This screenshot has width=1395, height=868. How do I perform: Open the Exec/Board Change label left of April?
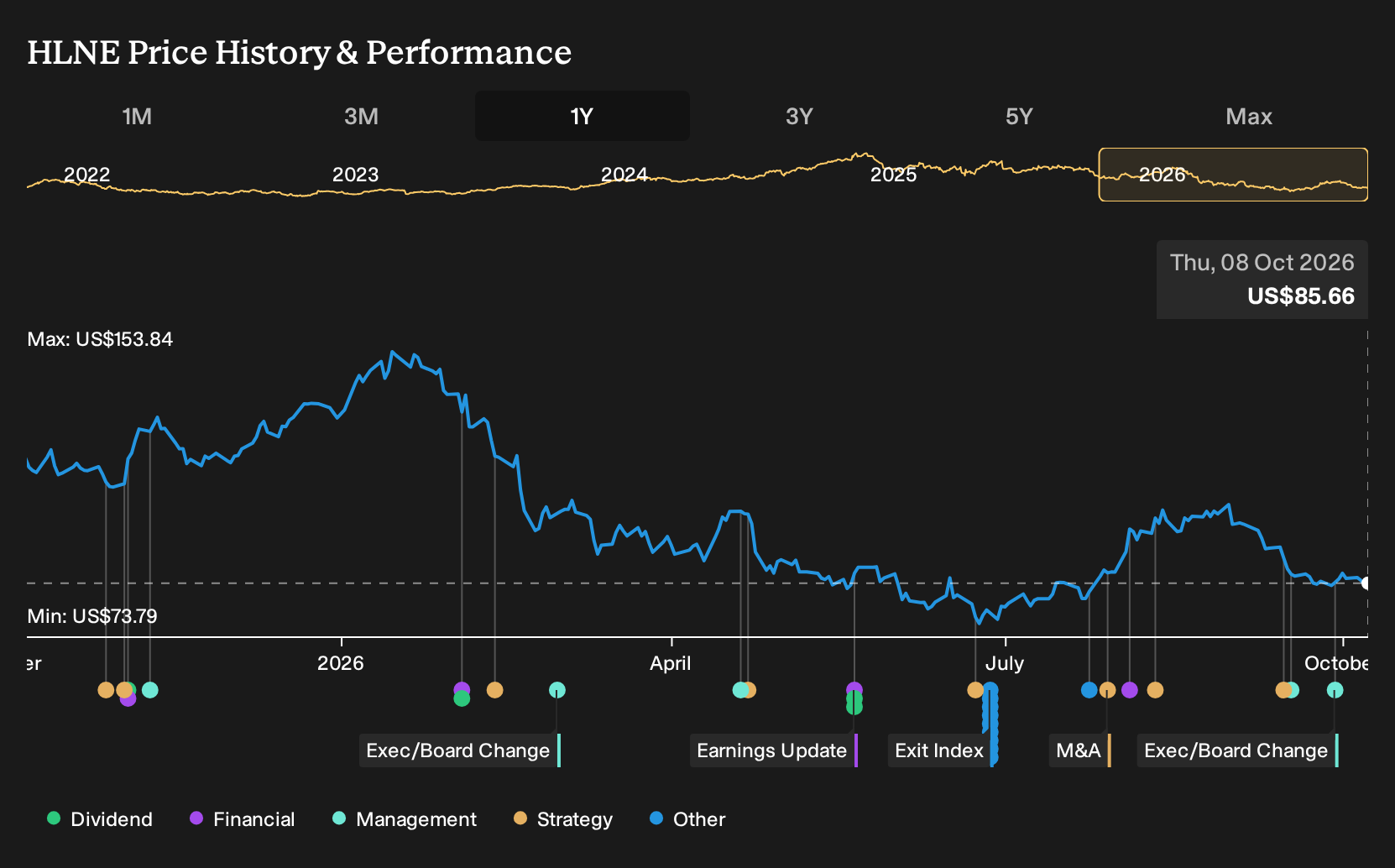pyautogui.click(x=458, y=750)
